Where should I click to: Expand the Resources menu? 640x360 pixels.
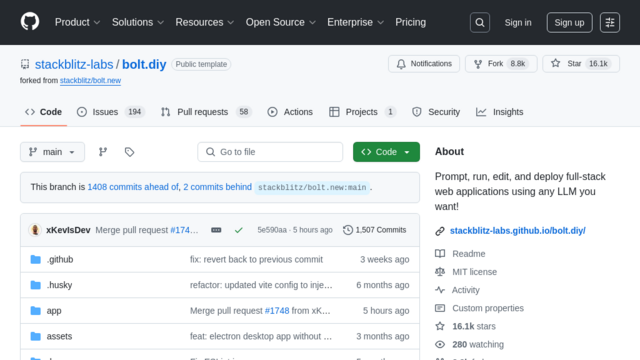[x=204, y=22]
